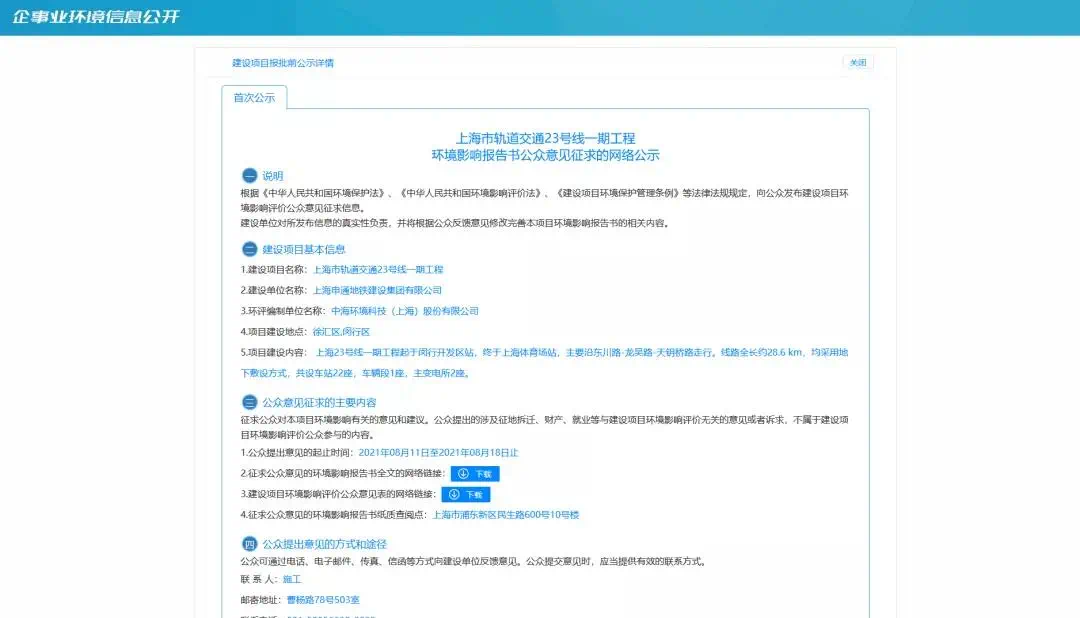Image resolution: width=1080 pixels, height=618 pixels.
Task: Click the 公众意见征求的主要内容 section number icon
Action: pos(249,402)
